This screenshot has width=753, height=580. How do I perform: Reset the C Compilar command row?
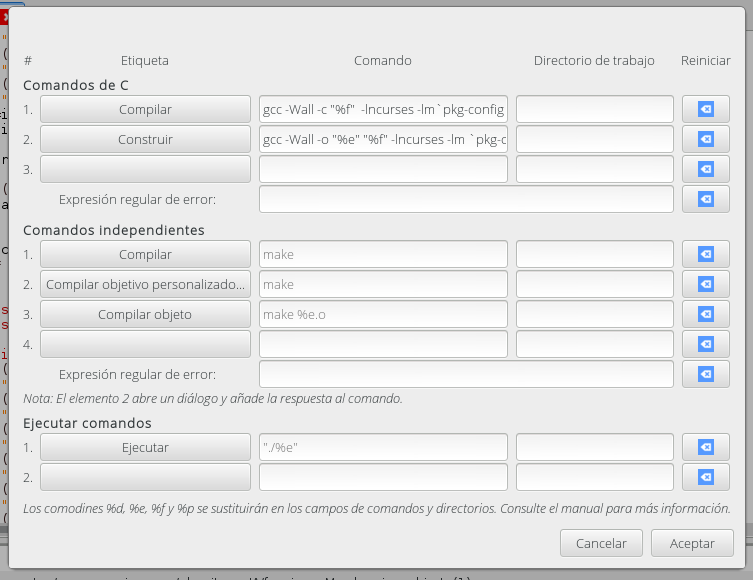(706, 109)
